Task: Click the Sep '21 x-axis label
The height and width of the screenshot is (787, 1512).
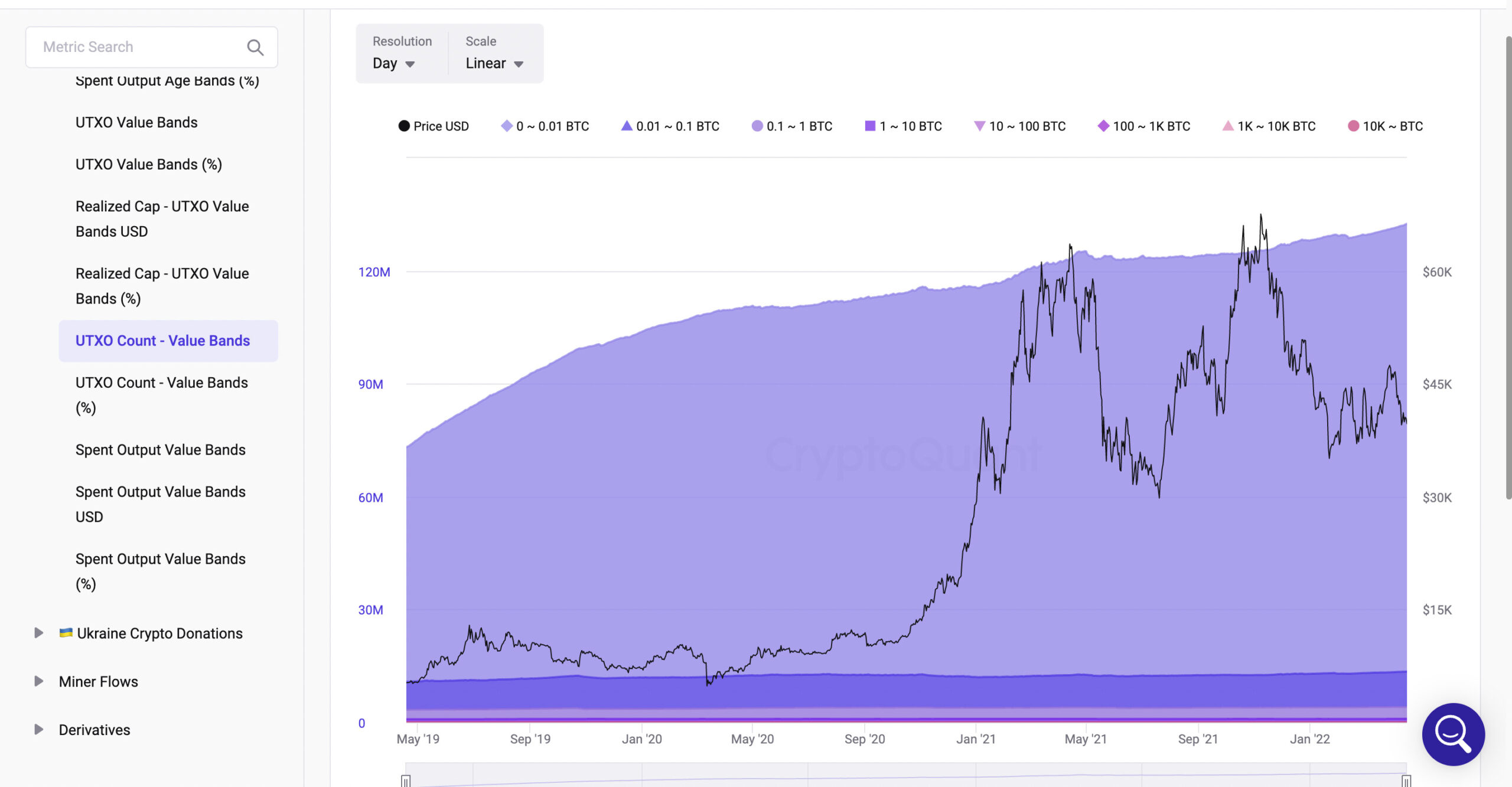Action: pos(1198,739)
